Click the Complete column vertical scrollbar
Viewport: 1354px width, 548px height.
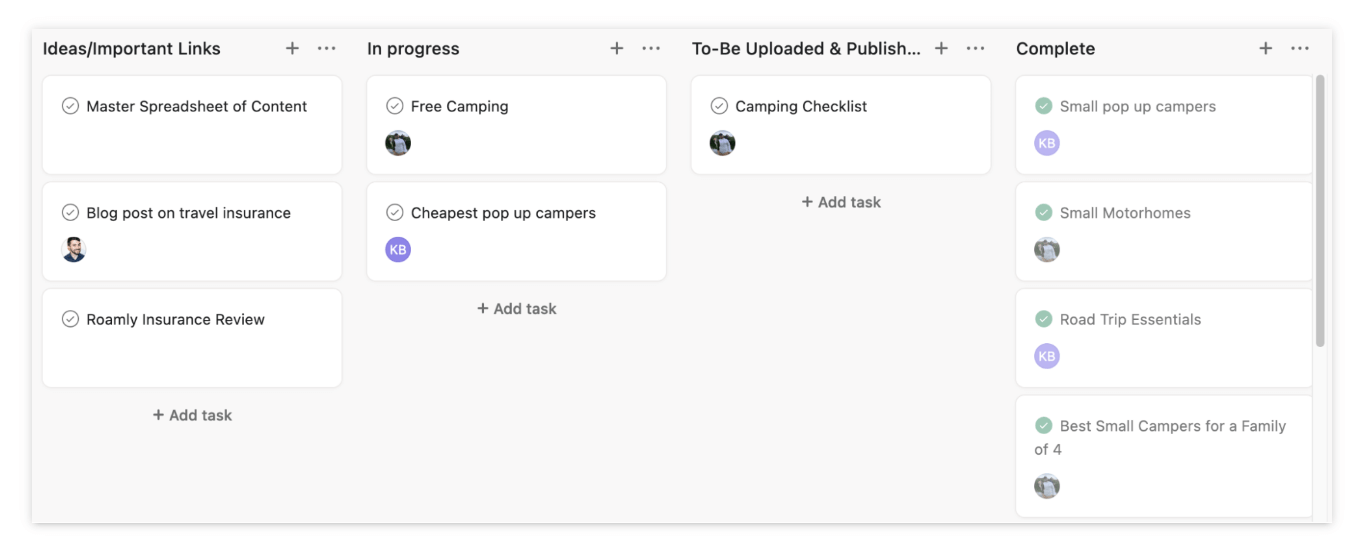[1320, 210]
